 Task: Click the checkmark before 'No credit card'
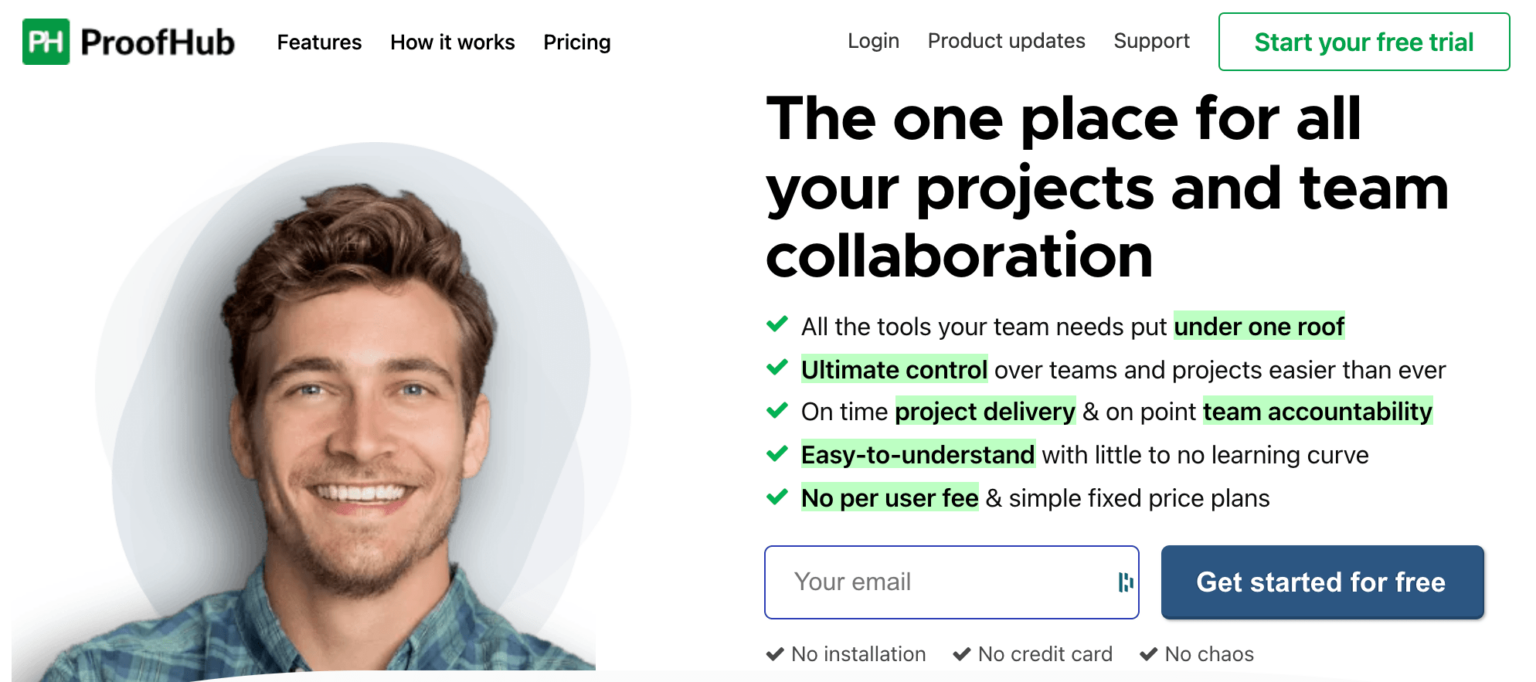tap(962, 653)
